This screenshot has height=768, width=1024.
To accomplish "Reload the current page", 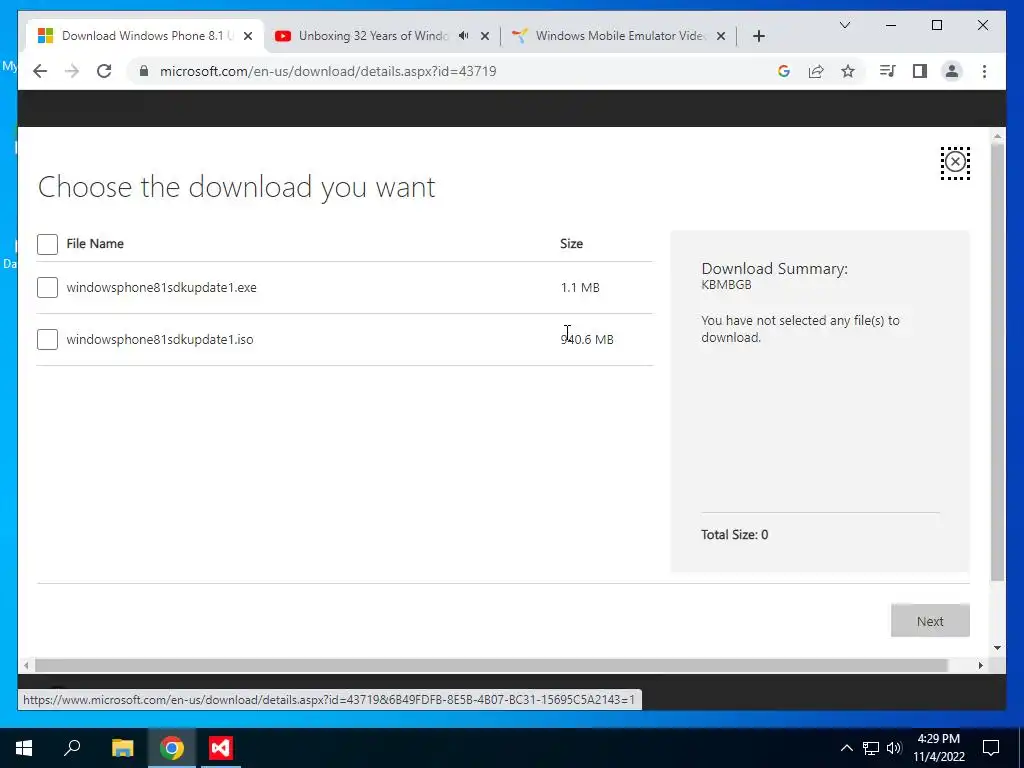I will [104, 71].
